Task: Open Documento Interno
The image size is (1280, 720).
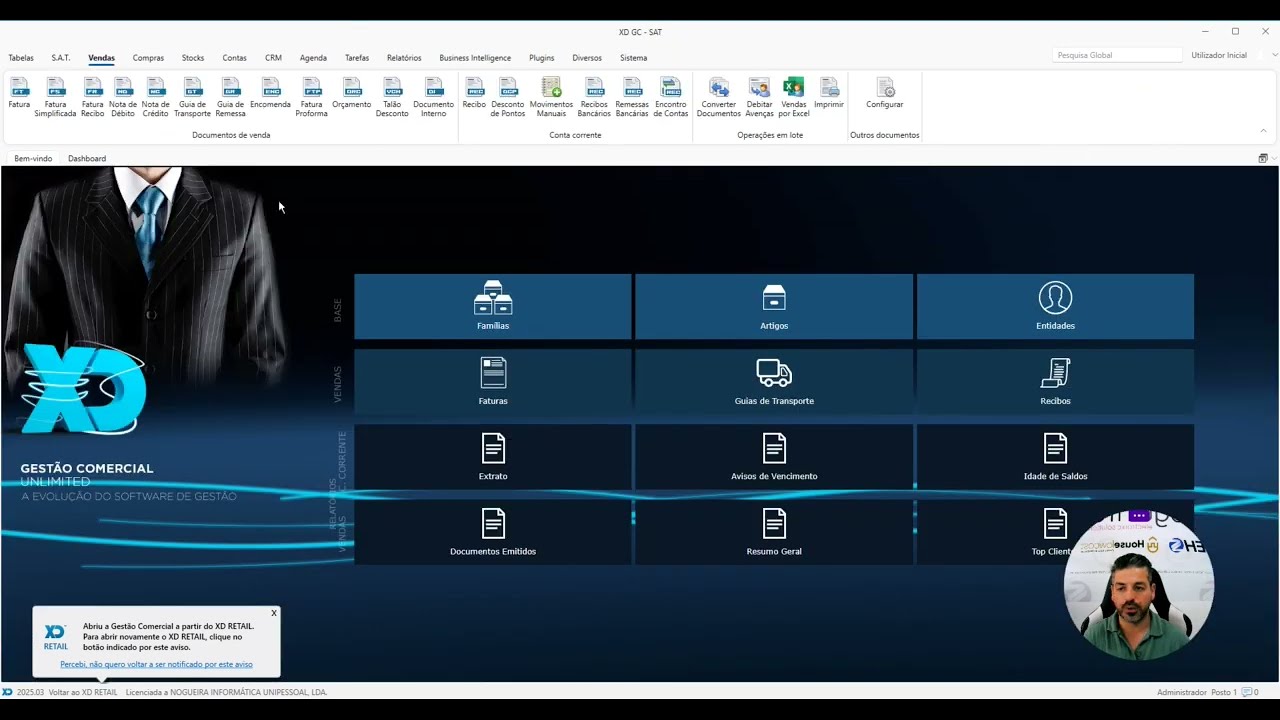Action: (x=434, y=97)
